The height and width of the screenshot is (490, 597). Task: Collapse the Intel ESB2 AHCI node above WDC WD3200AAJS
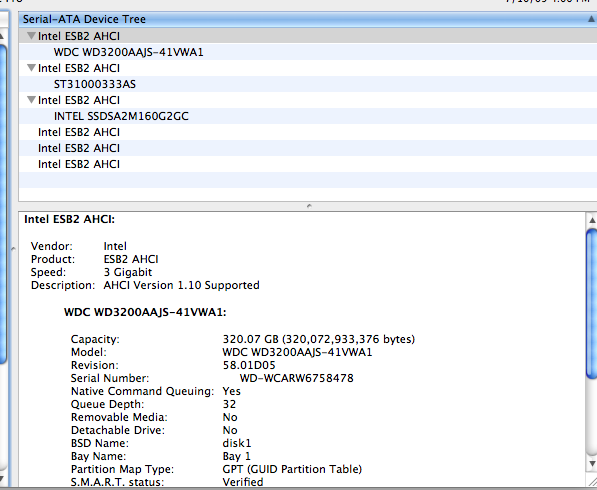pyautogui.click(x=32, y=36)
